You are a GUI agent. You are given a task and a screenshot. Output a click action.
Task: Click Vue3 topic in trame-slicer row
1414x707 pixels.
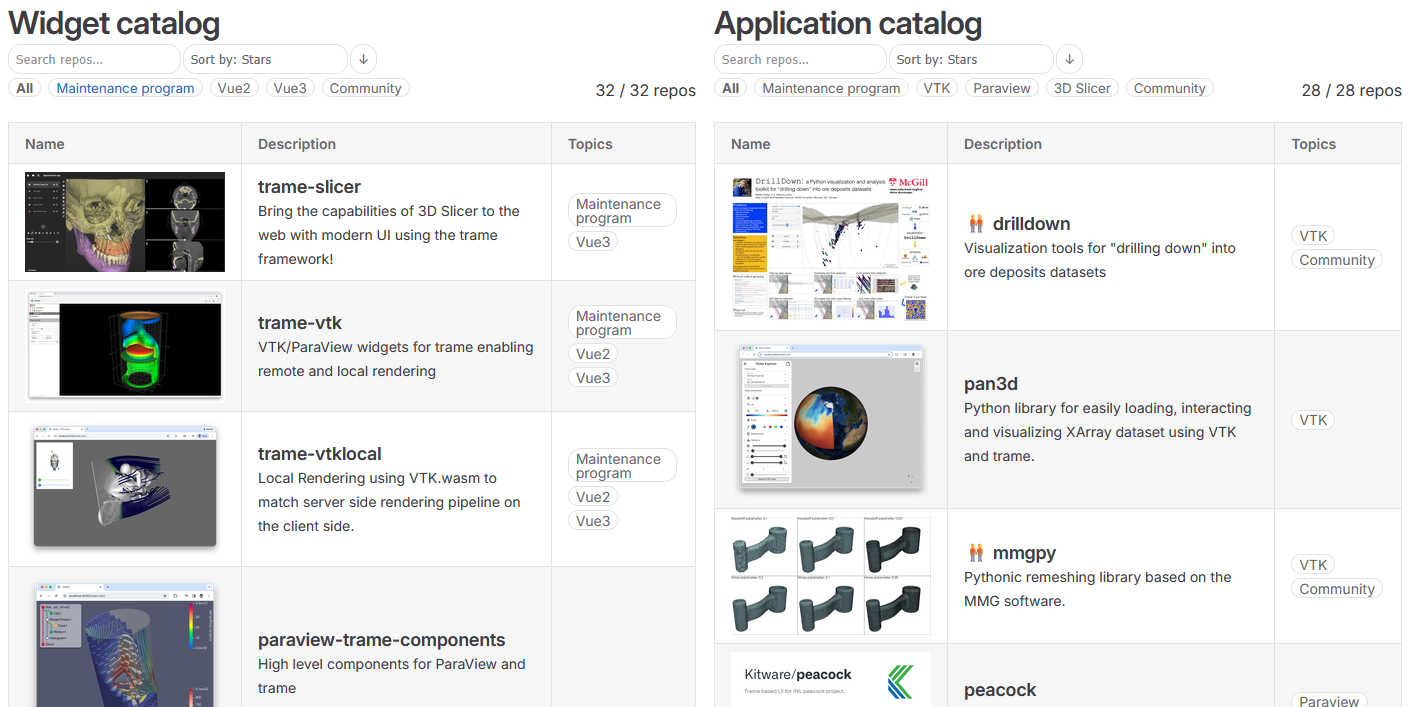[592, 242]
